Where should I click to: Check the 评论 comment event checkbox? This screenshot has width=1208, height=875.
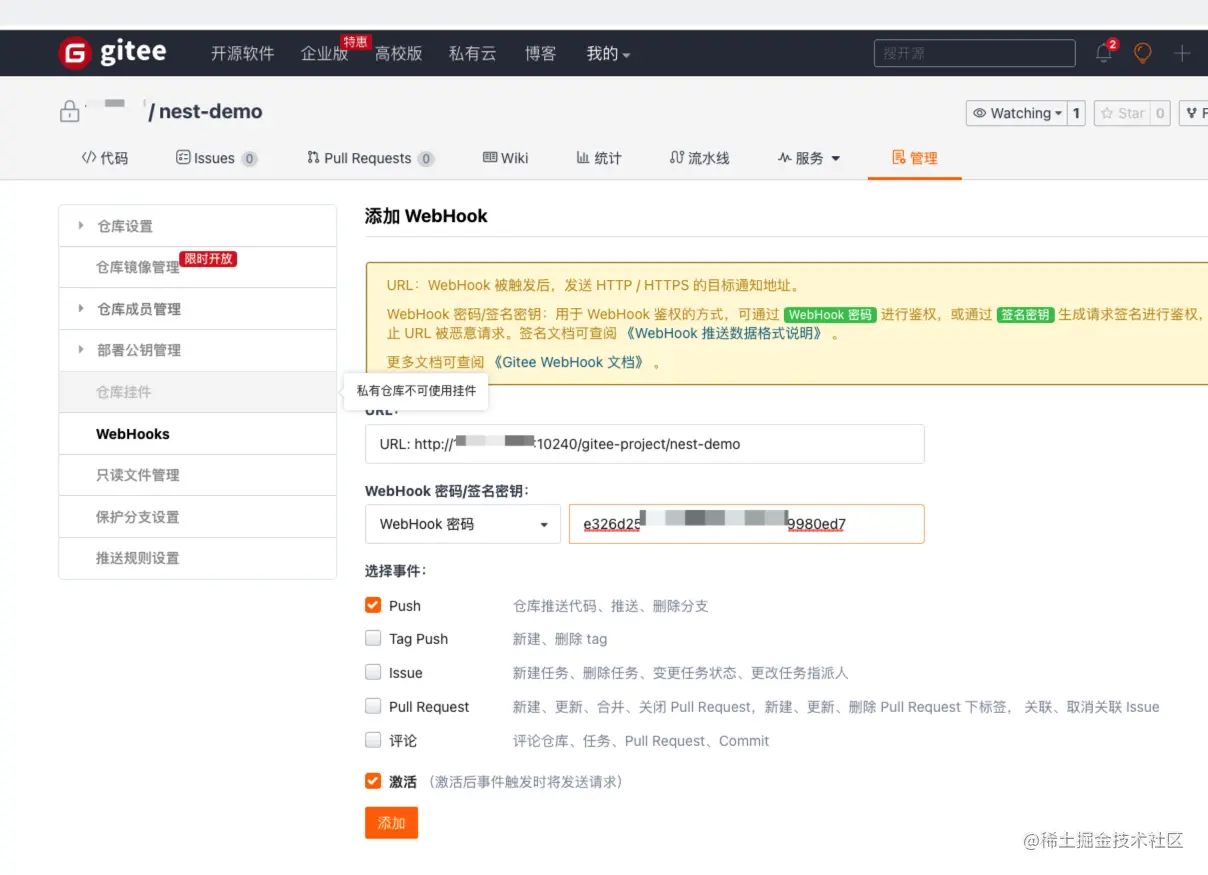coord(373,740)
